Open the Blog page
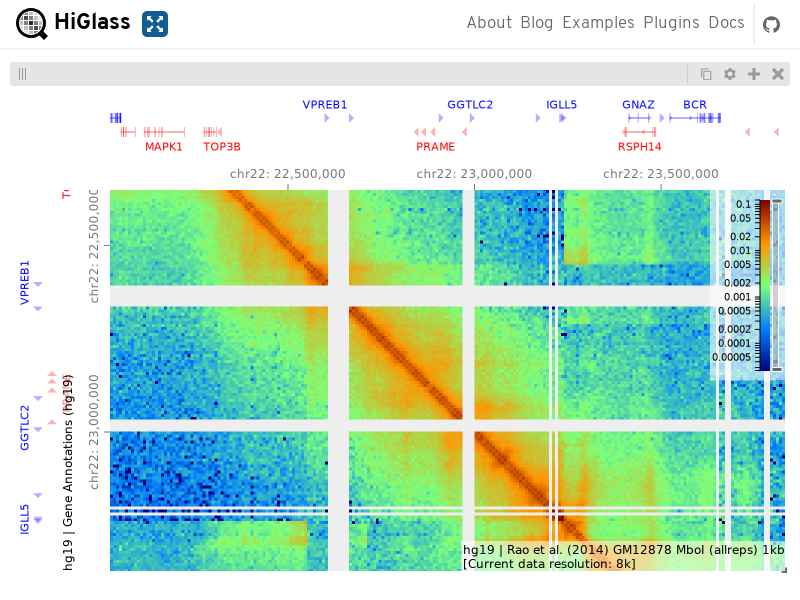800x600 pixels. (537, 22)
